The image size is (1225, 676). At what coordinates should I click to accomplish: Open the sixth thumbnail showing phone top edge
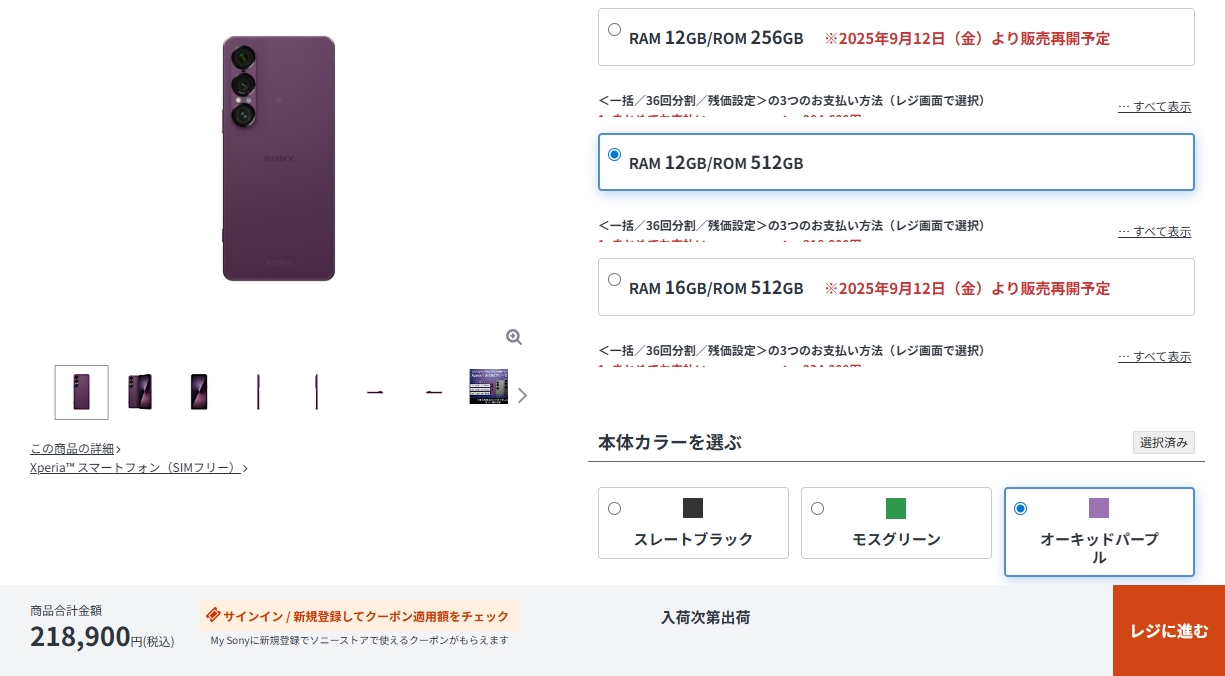pos(375,392)
